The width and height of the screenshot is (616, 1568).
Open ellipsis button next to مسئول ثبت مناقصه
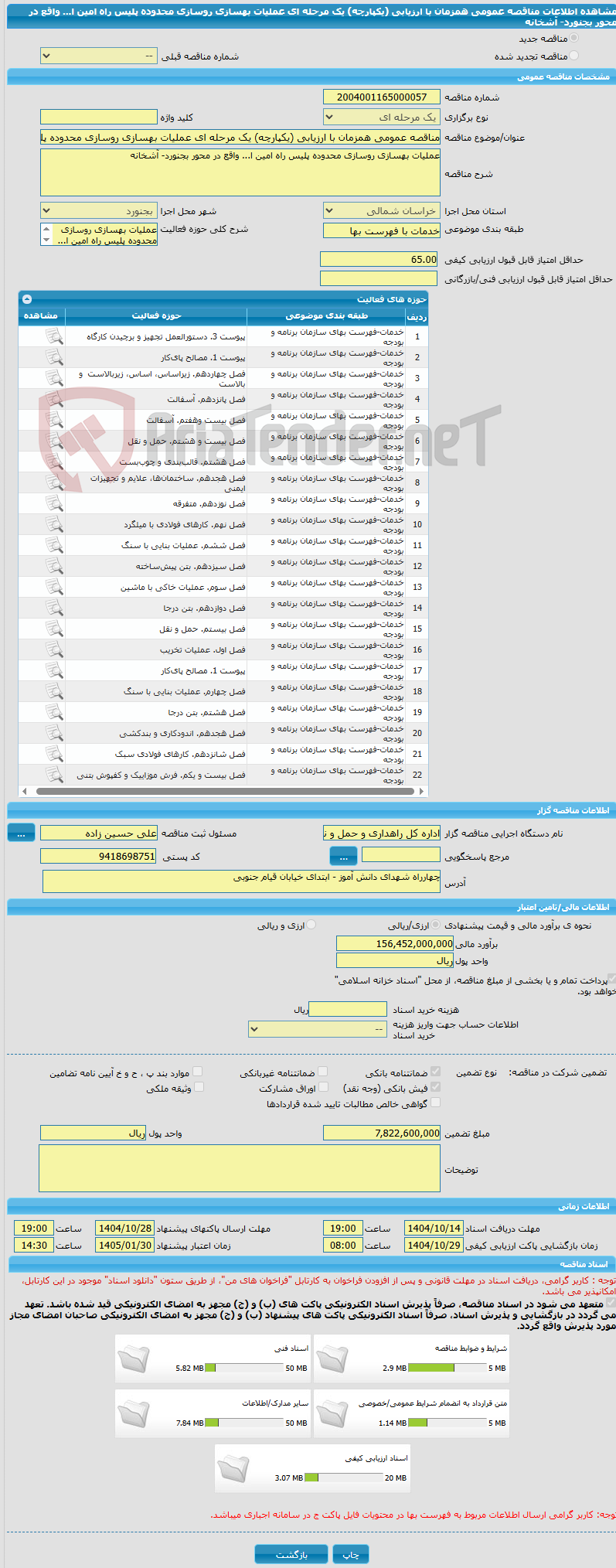(x=22, y=833)
